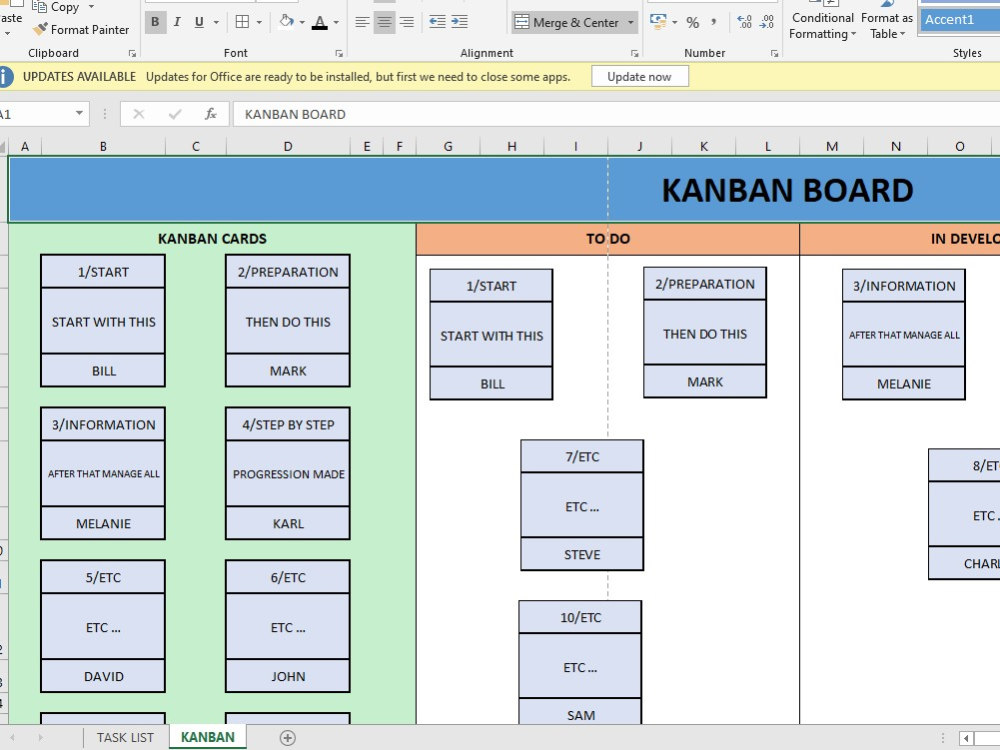Switch to the KANBAN sheet tab
1000x750 pixels.
[x=207, y=737]
